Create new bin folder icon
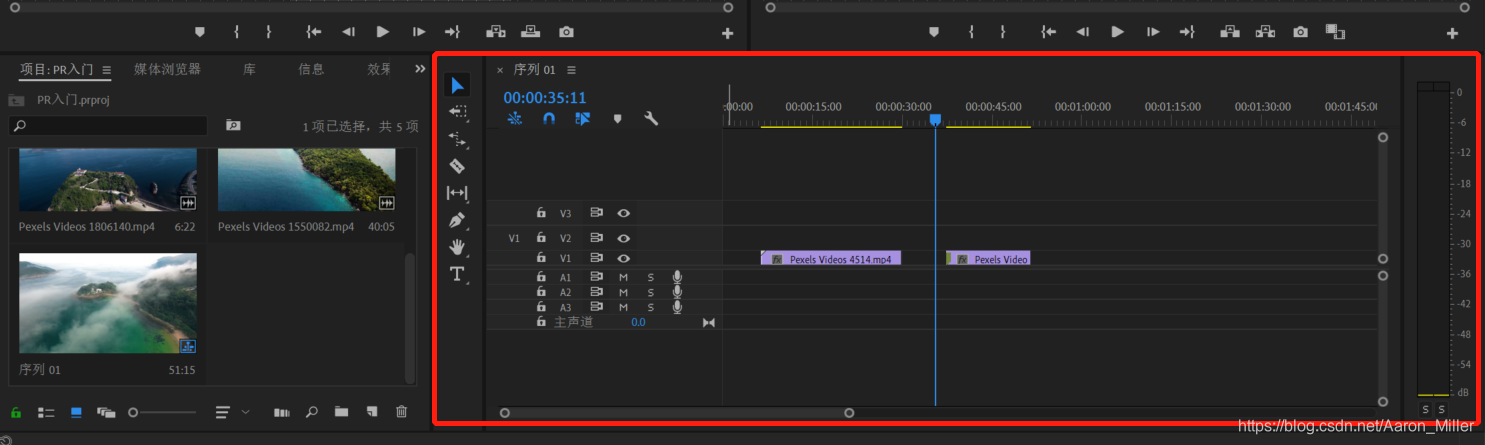Image resolution: width=1485 pixels, height=445 pixels. (x=341, y=411)
